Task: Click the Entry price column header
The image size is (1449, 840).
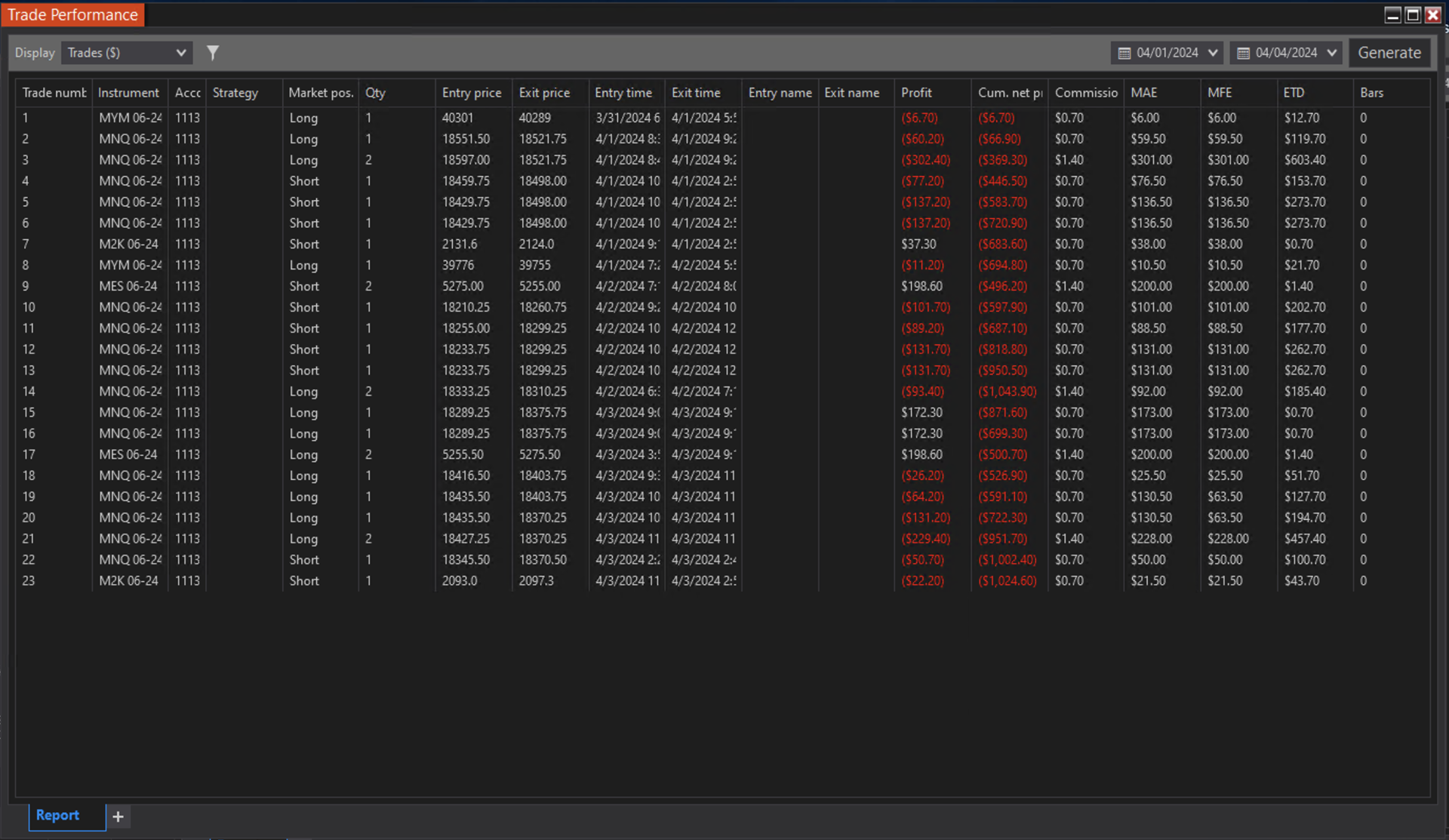Action: point(471,93)
